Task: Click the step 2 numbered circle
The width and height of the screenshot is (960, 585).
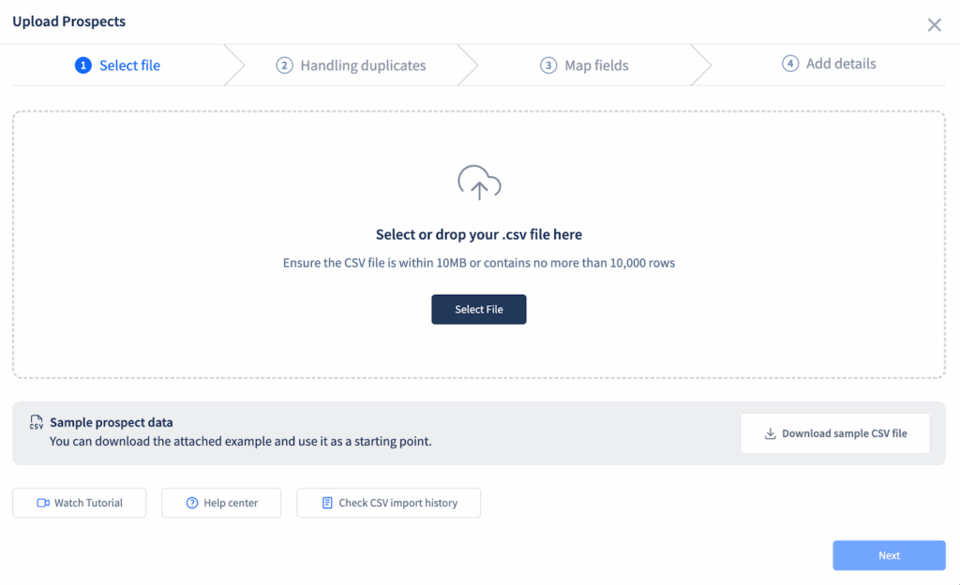Action: (284, 65)
